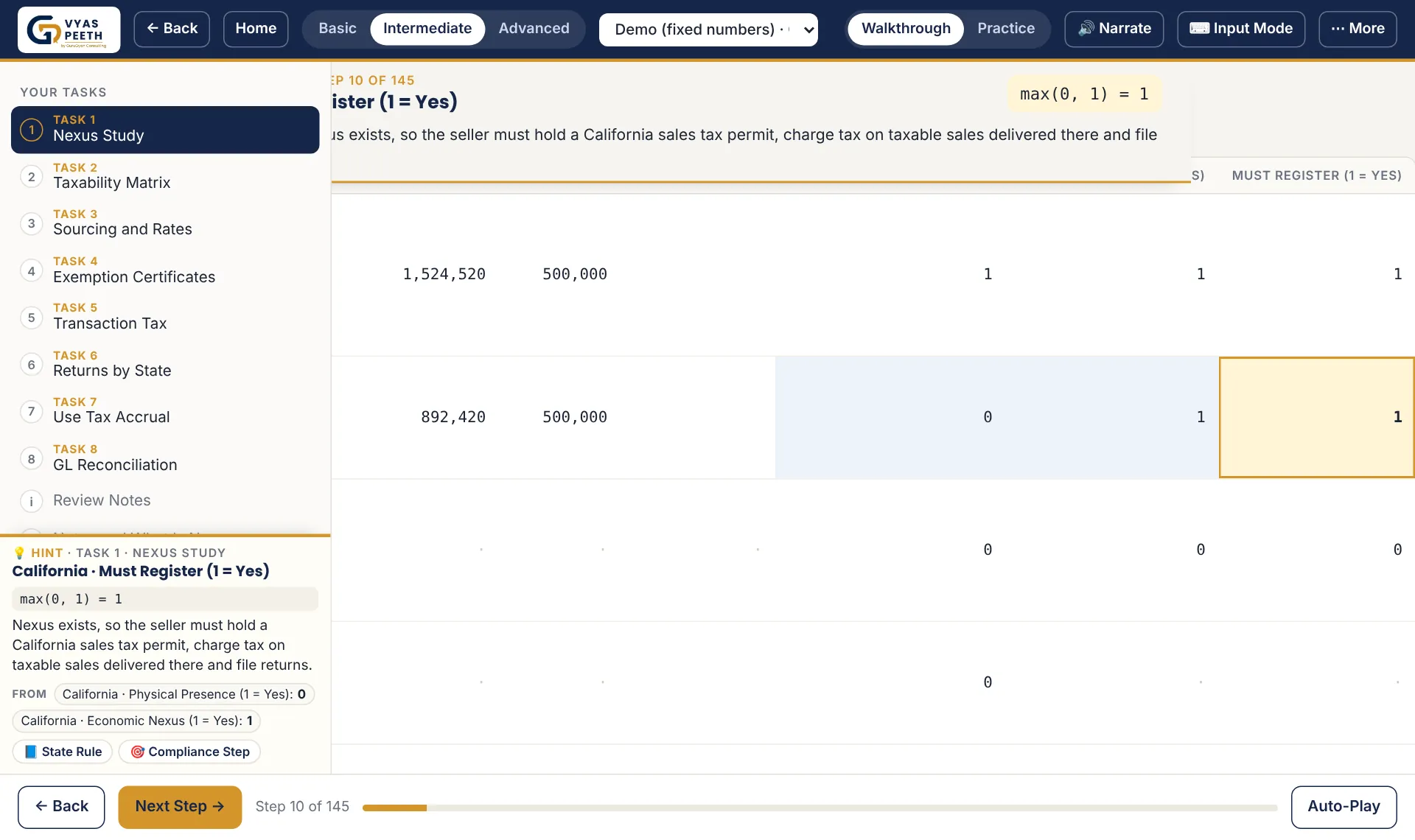Start Auto-Play
This screenshot has height=840, width=1415.
[x=1344, y=807]
